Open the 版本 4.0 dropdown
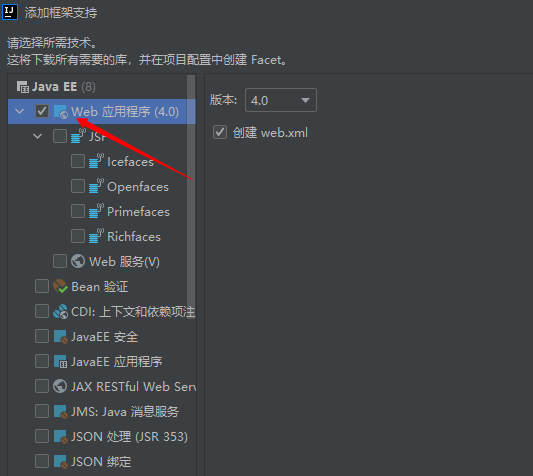 (281, 100)
